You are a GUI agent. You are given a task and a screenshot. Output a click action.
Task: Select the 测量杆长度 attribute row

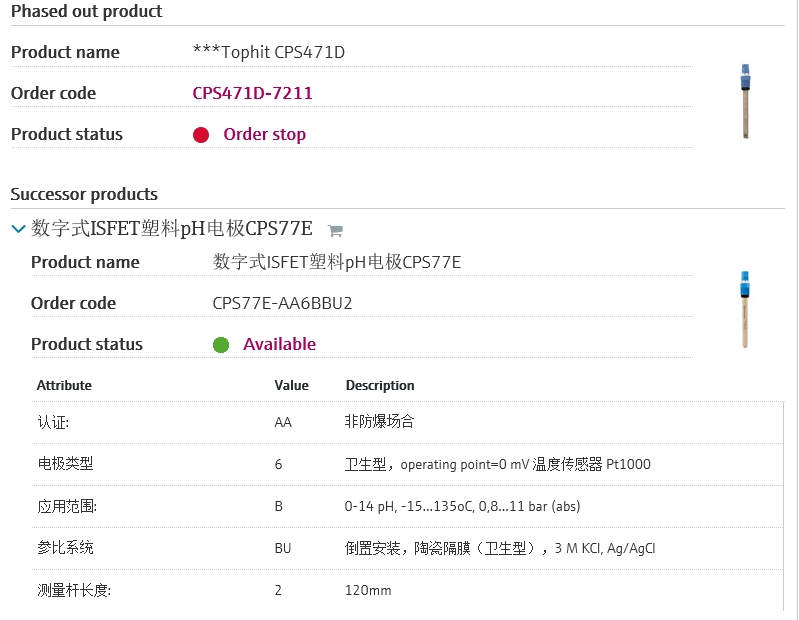tap(407, 590)
